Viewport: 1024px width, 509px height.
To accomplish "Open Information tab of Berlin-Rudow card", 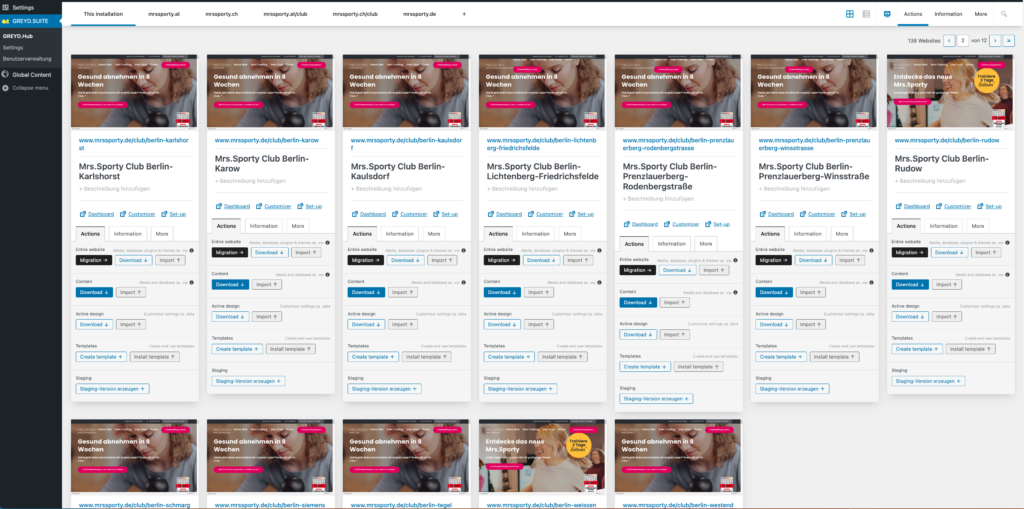I will 943,226.
